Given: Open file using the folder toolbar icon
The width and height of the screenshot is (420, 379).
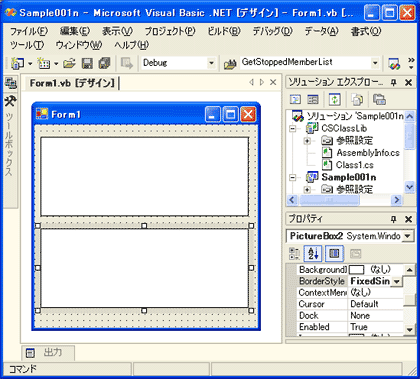Looking at the screenshot, I should pos(69,63).
